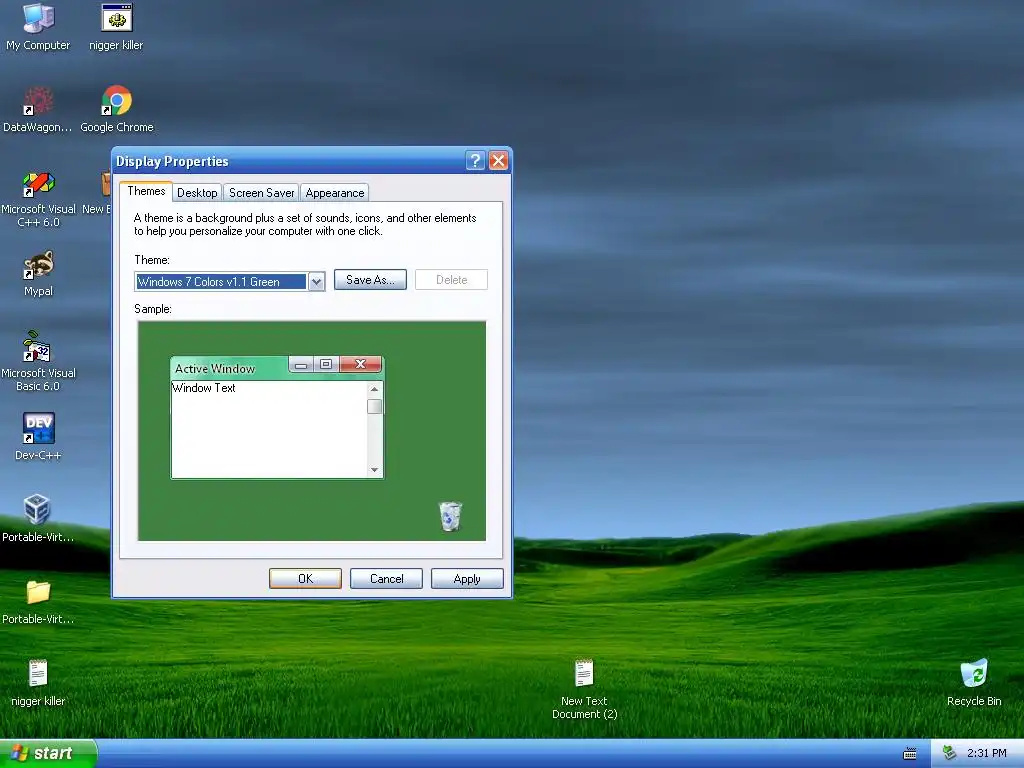1024x768 pixels.
Task: Click the help question mark in Display Properties
Action: click(475, 161)
